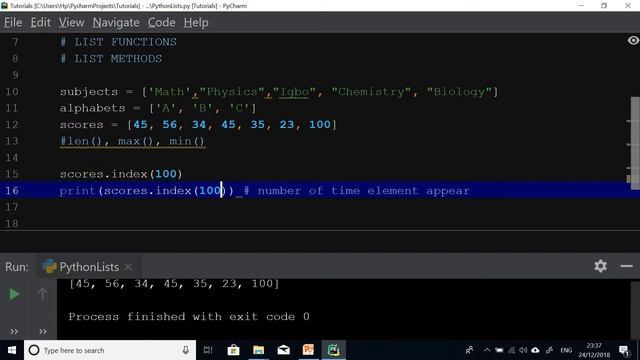Open File Explorer from taskbar
640x360 pixels.
258,350
